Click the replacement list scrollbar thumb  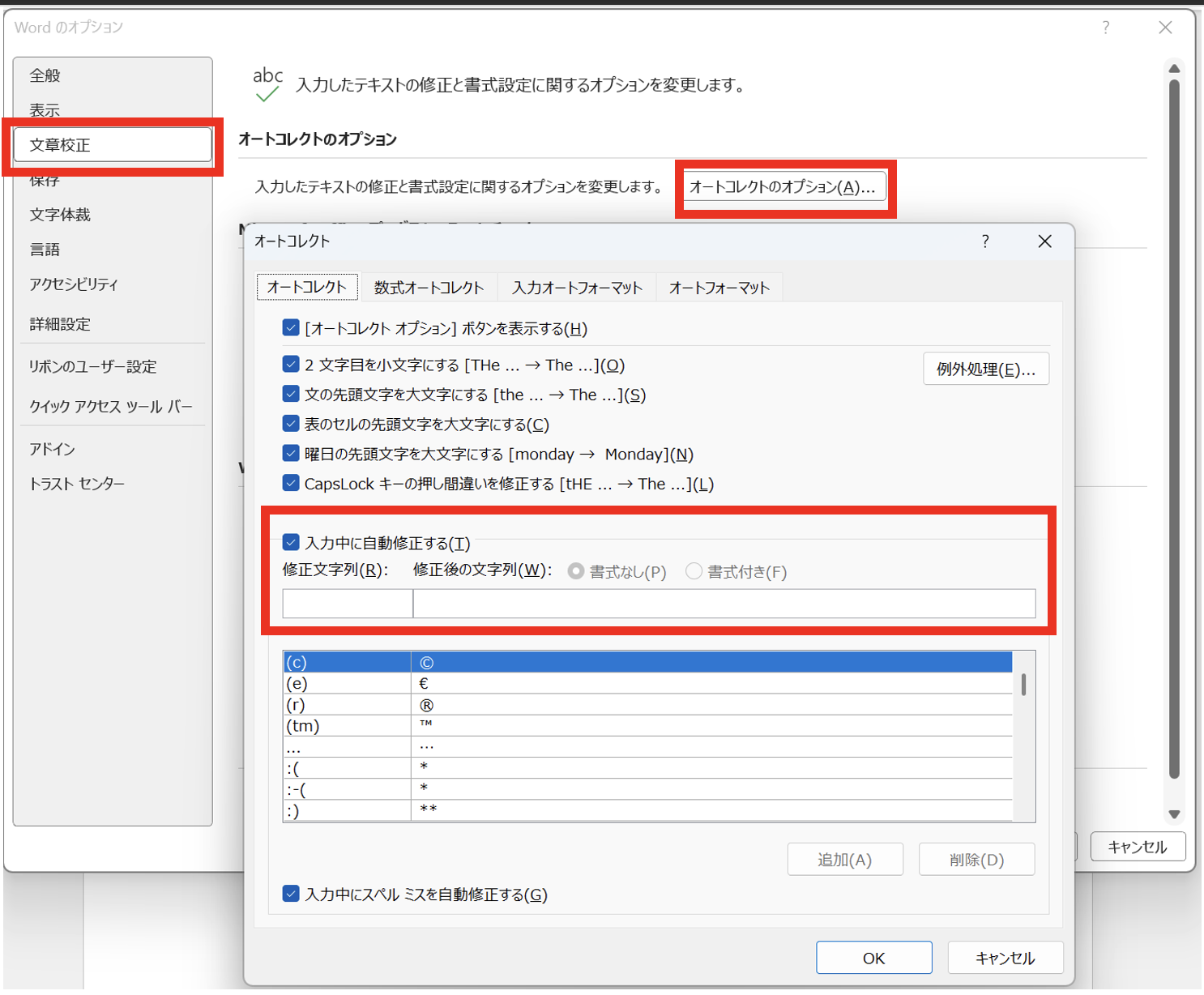tap(1024, 685)
